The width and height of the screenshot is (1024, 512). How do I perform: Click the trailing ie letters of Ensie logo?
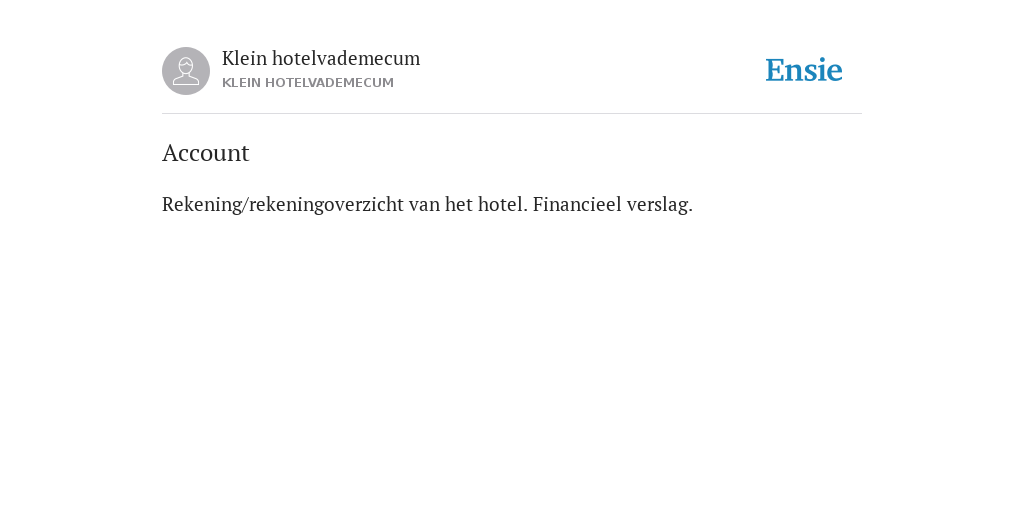[x=831, y=70]
